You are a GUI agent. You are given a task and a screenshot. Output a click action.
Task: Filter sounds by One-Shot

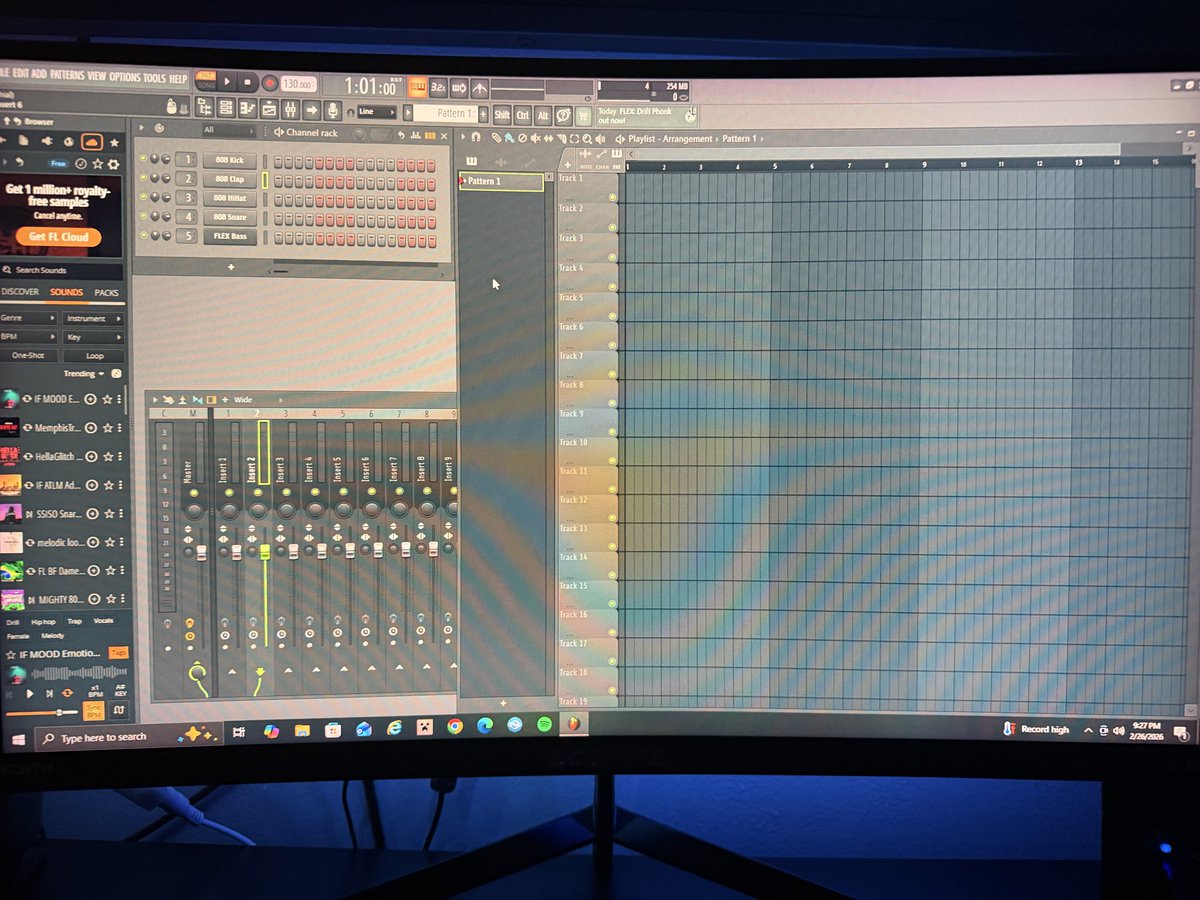pos(28,356)
